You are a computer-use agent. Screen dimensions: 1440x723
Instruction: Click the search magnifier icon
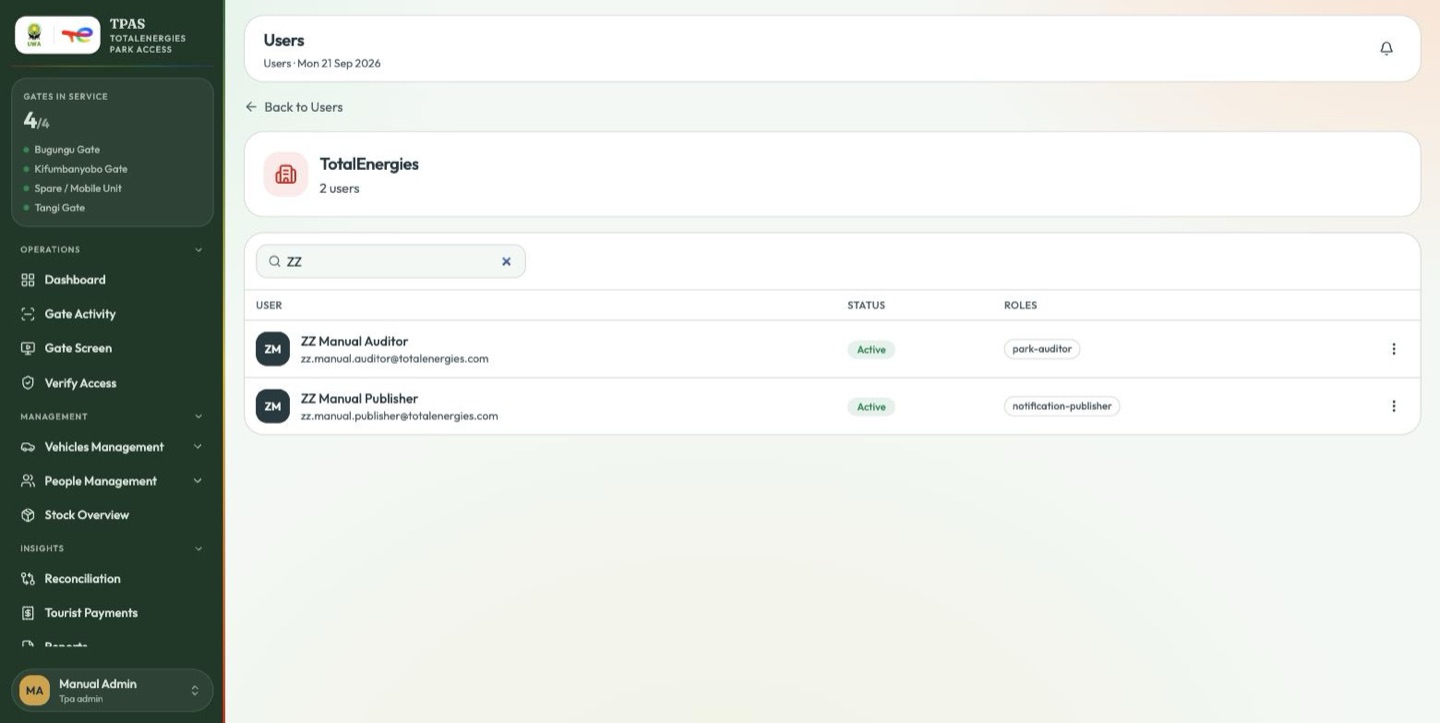pyautogui.click(x=274, y=261)
